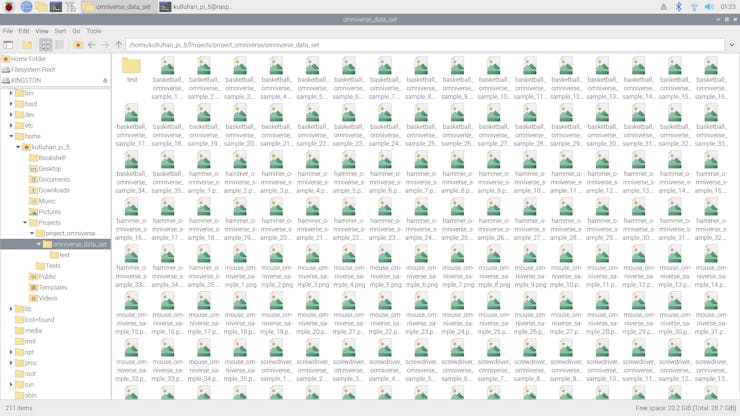The height and width of the screenshot is (416, 740).
Task: Open the Tools menu
Action: click(x=94, y=31)
